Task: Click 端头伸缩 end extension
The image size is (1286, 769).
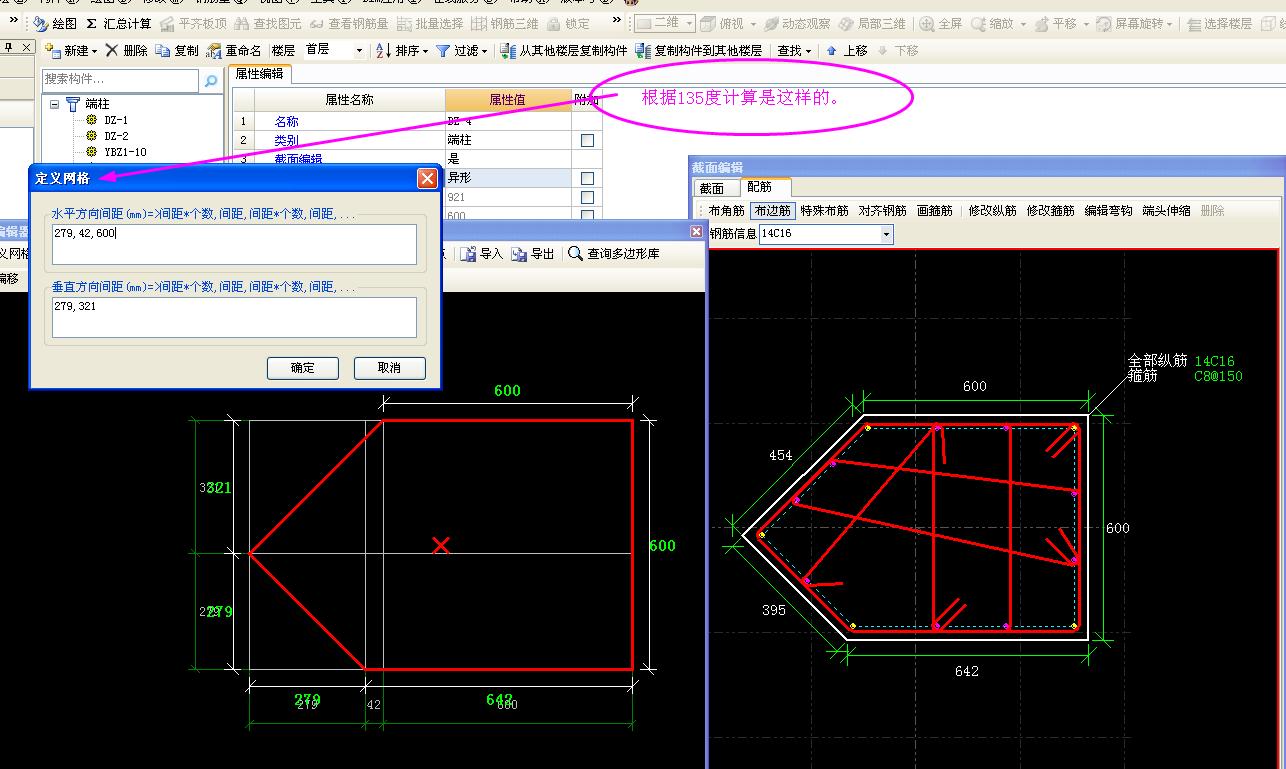Action: coord(1167,211)
